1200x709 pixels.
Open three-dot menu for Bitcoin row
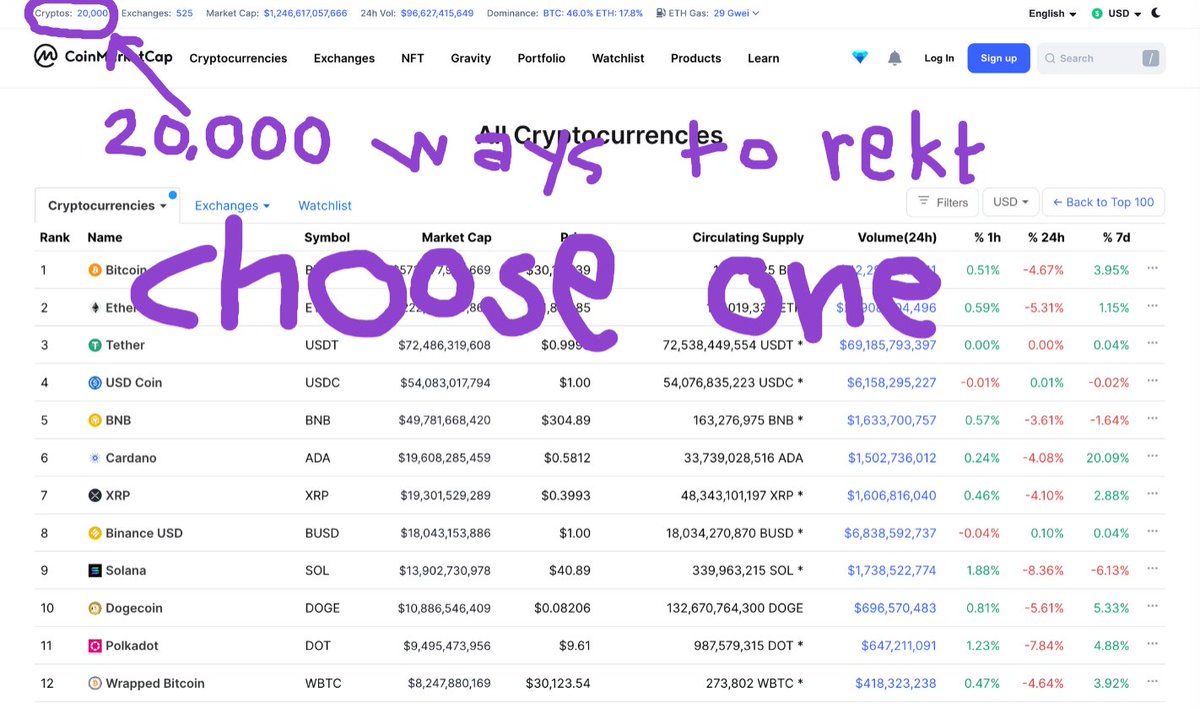(x=1153, y=269)
